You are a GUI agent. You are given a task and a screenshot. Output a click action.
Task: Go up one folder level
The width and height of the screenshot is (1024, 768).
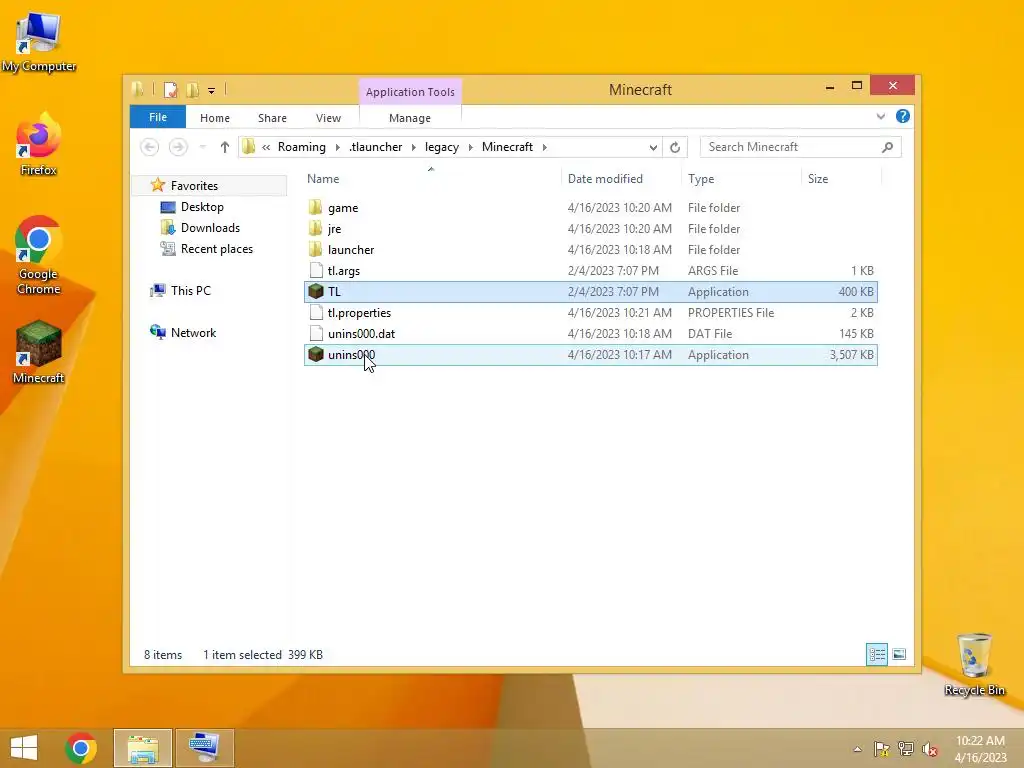[x=225, y=147]
